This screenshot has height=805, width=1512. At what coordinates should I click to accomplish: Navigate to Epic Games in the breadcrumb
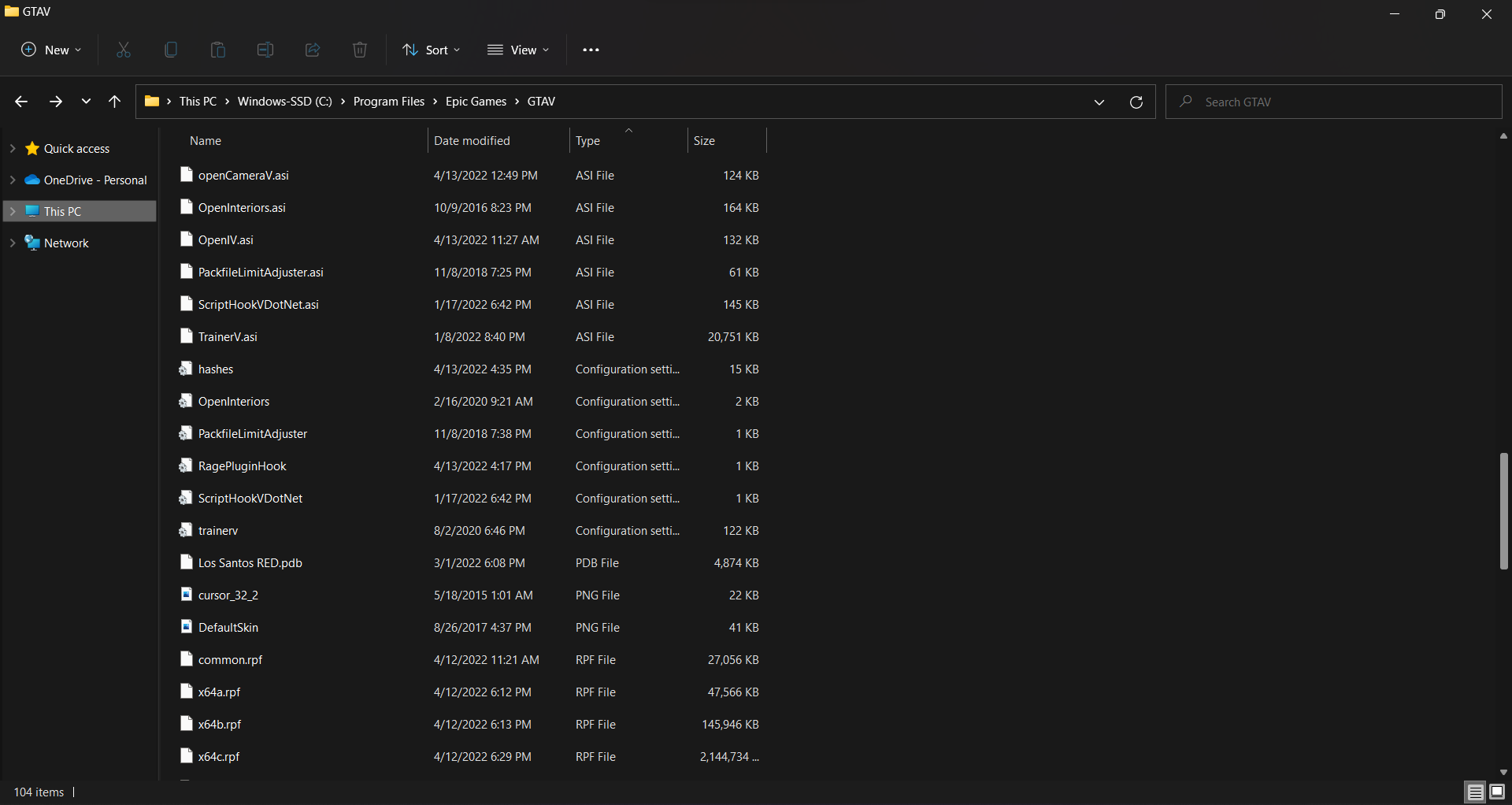tap(476, 102)
